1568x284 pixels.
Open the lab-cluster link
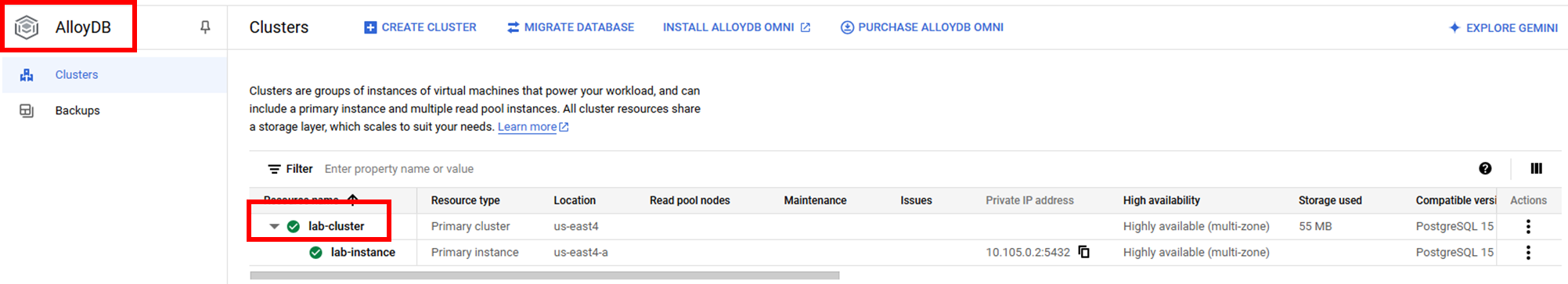pos(336,226)
